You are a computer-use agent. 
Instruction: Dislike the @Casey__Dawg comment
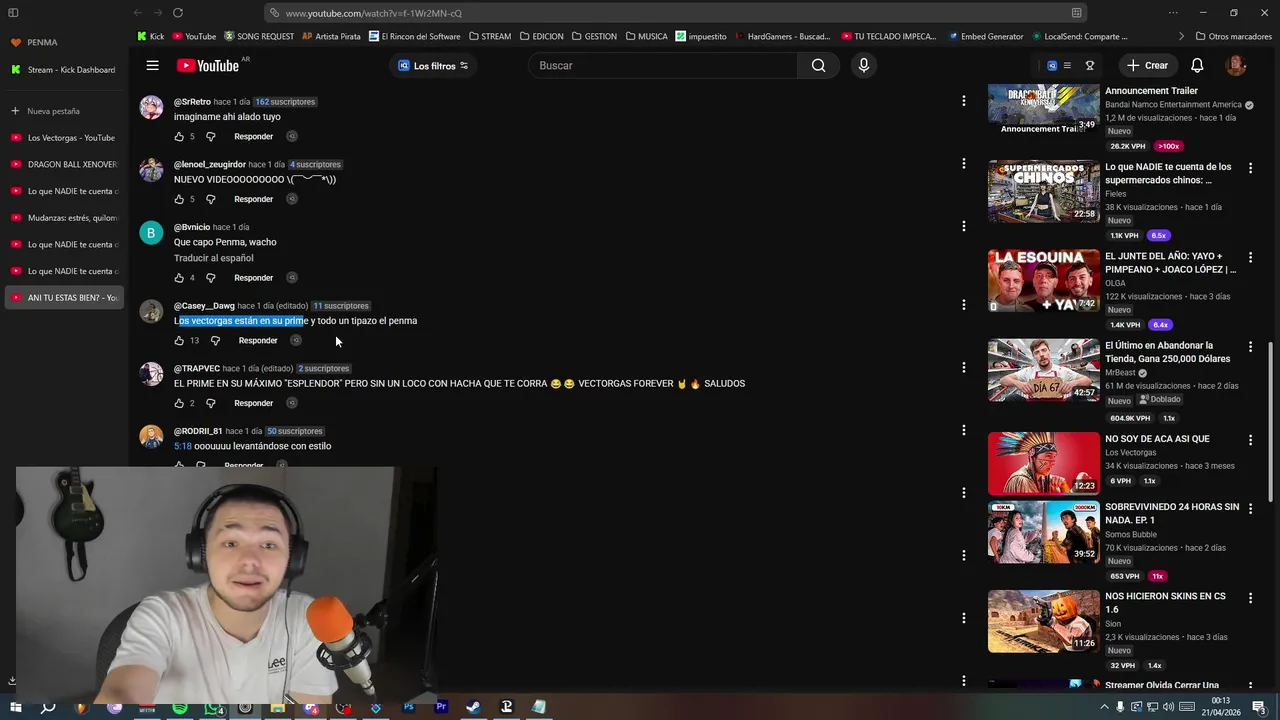[x=215, y=340]
